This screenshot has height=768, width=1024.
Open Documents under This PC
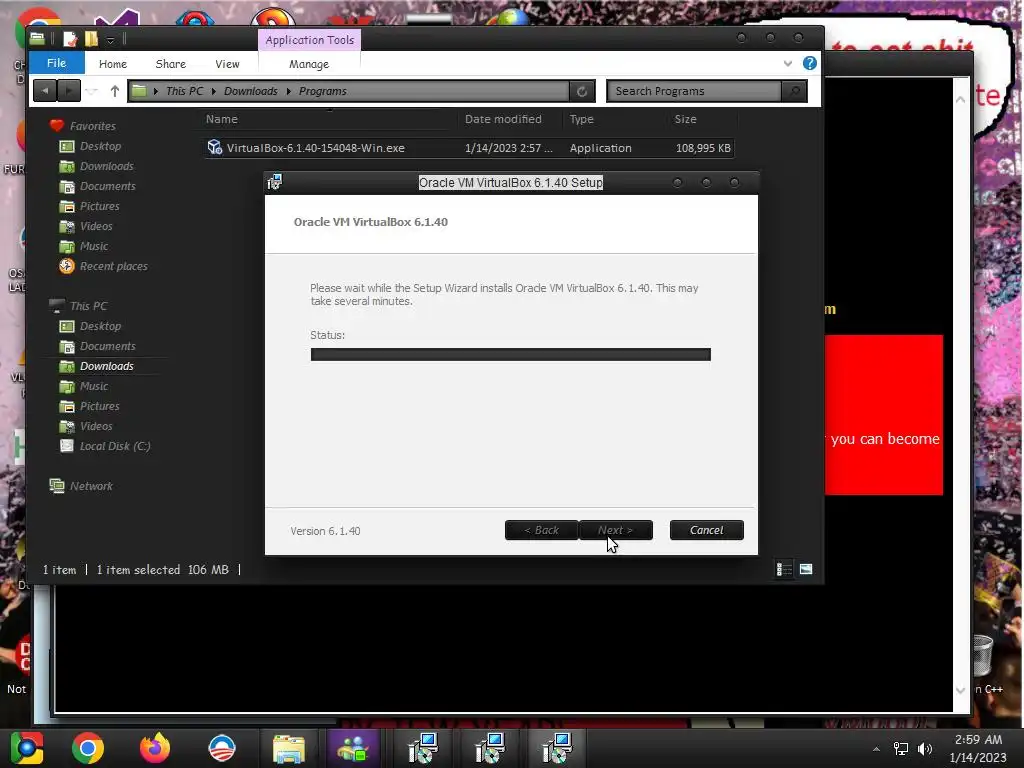[108, 346]
